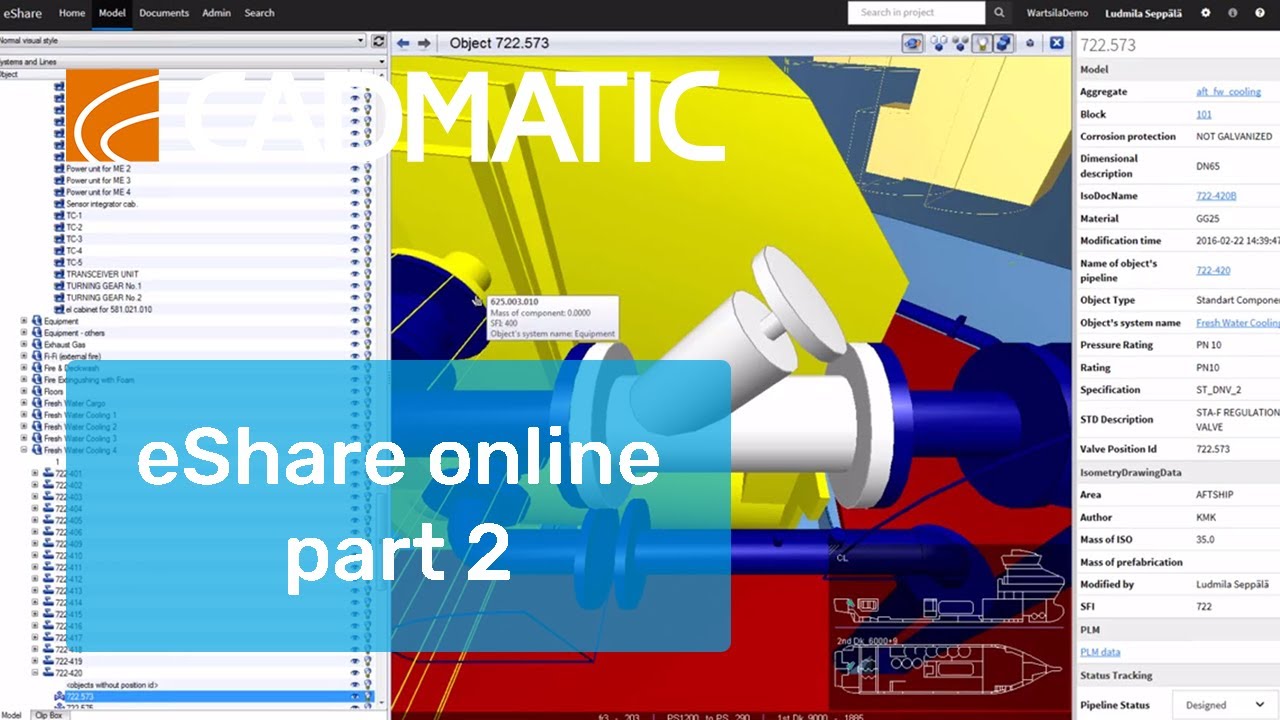
Task: Open the Model menu tab
Action: (112, 13)
